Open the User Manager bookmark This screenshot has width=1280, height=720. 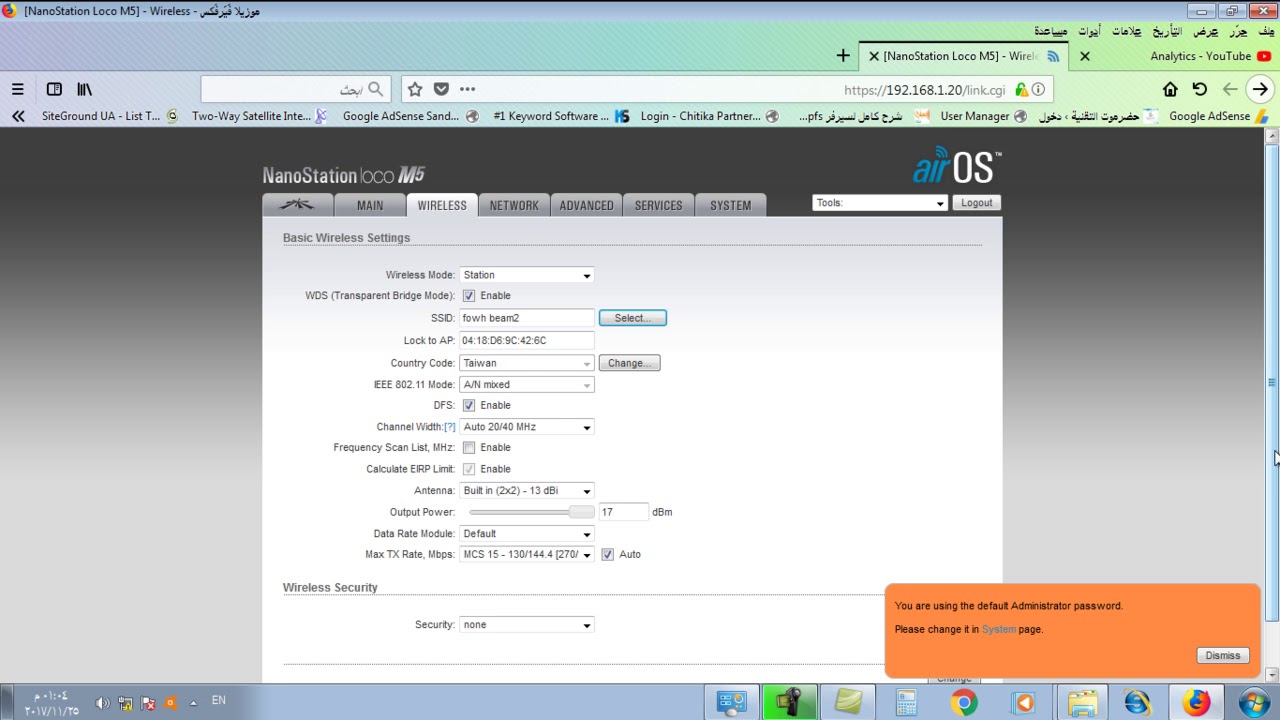point(984,116)
